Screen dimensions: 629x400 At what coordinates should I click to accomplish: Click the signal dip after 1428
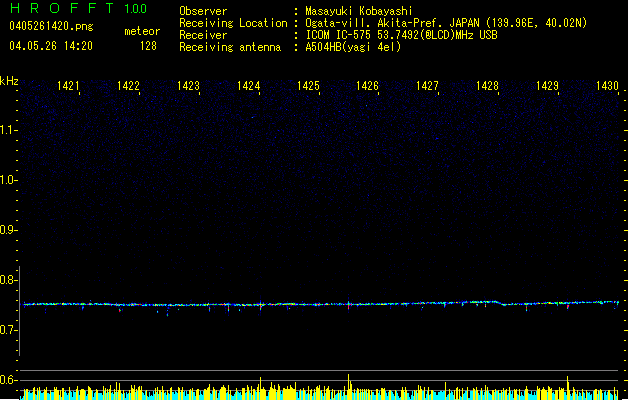504,304
